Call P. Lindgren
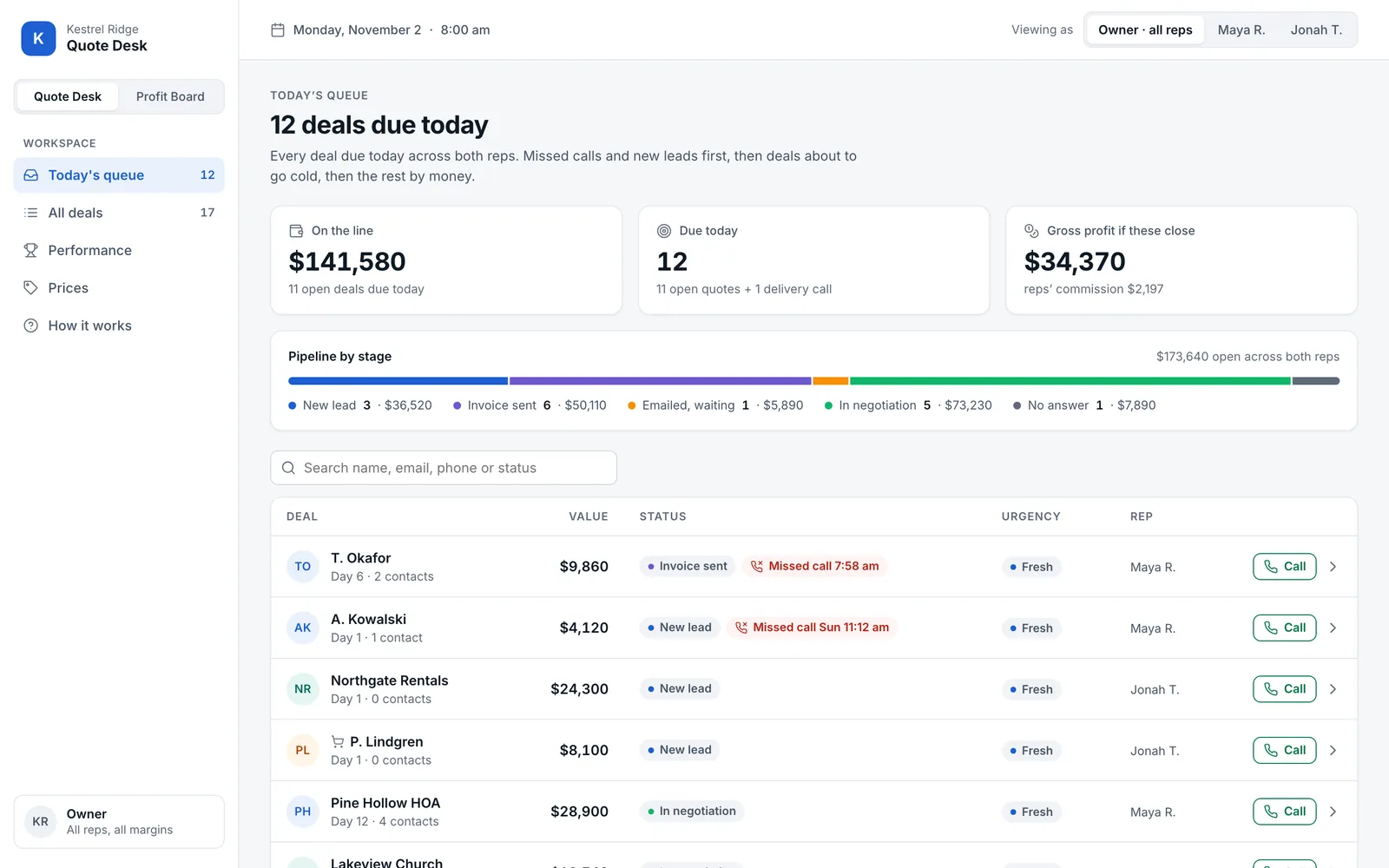 pos(1285,750)
